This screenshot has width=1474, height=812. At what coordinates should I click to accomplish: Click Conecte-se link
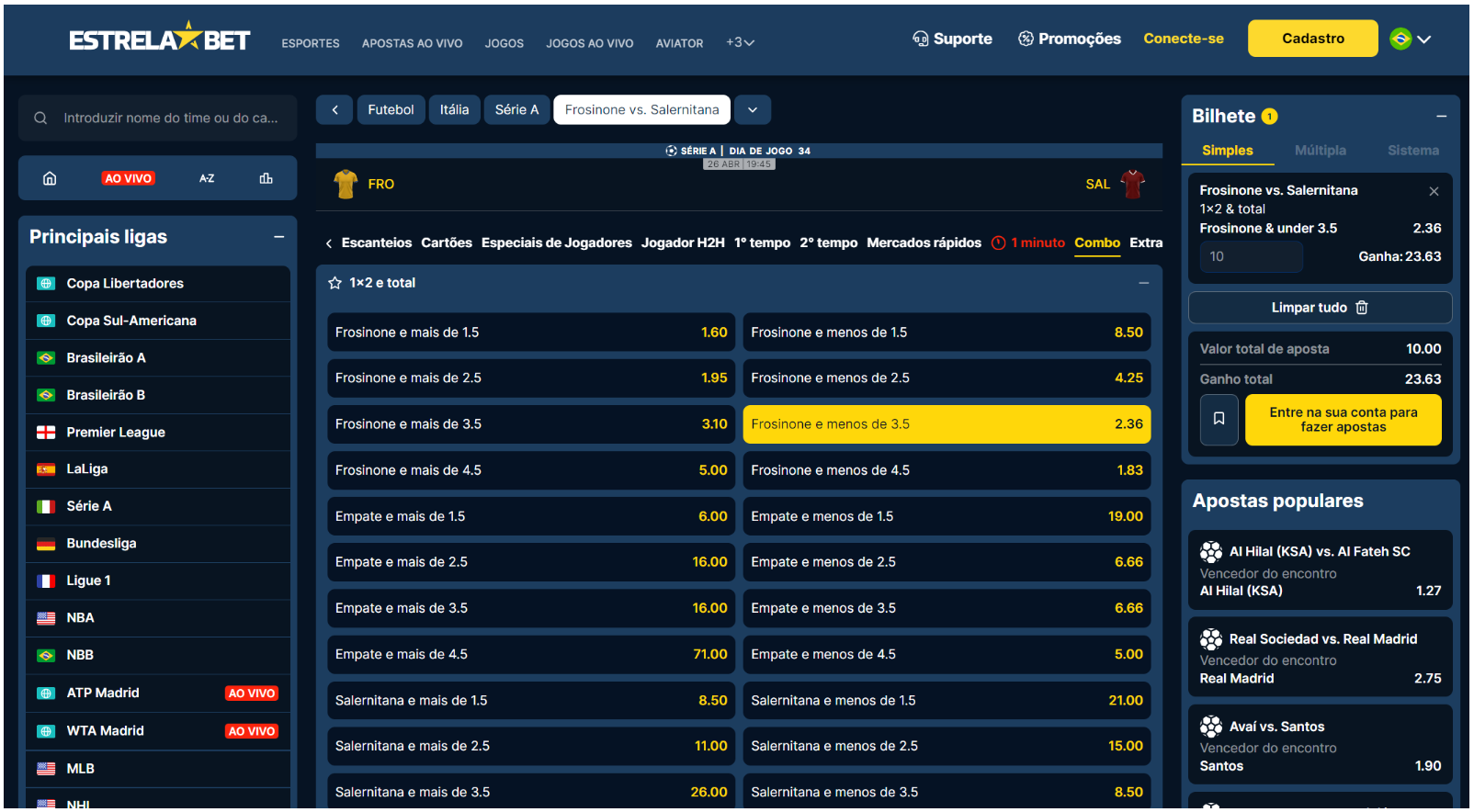[x=1184, y=39]
